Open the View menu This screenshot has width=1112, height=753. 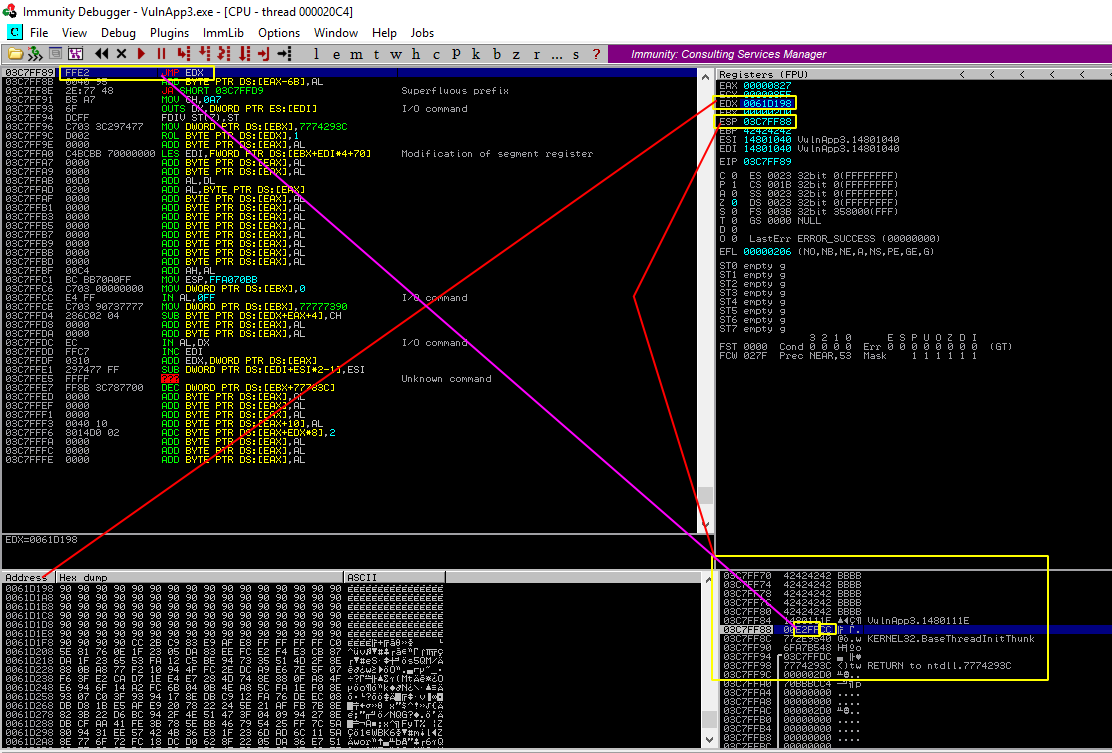pyautogui.click(x=74, y=33)
